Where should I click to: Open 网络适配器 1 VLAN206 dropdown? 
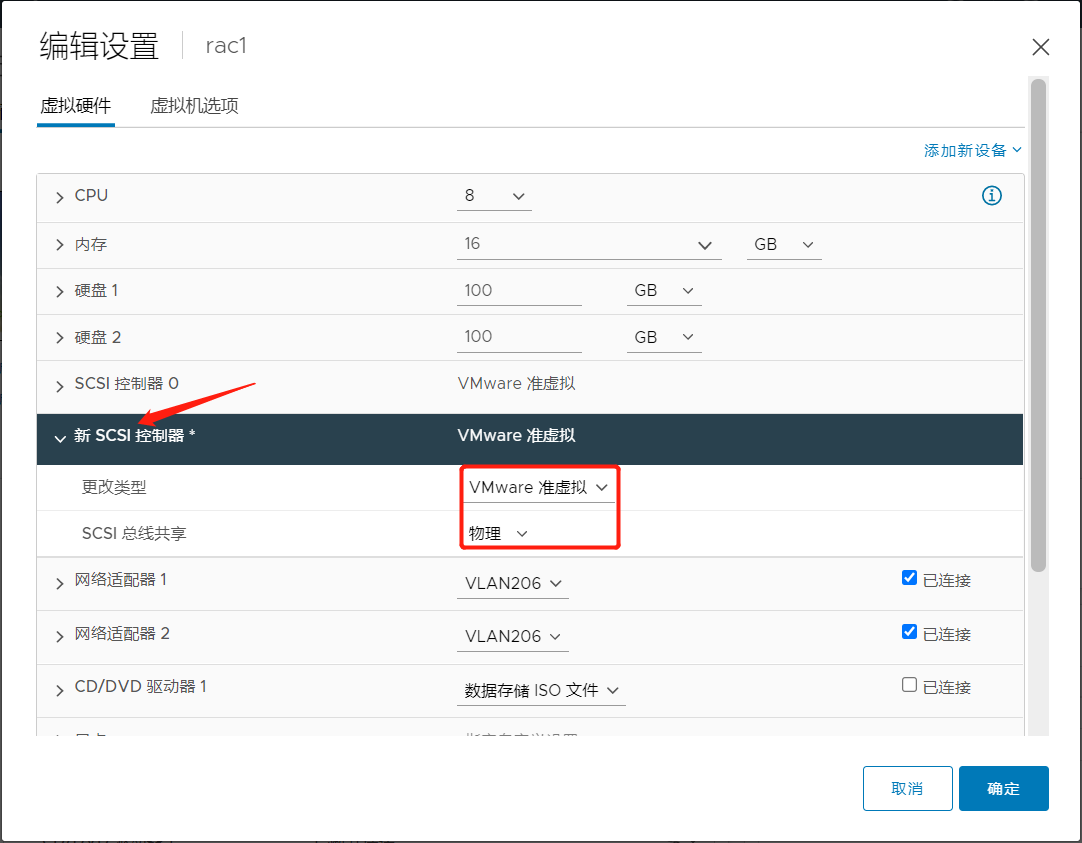pos(513,584)
